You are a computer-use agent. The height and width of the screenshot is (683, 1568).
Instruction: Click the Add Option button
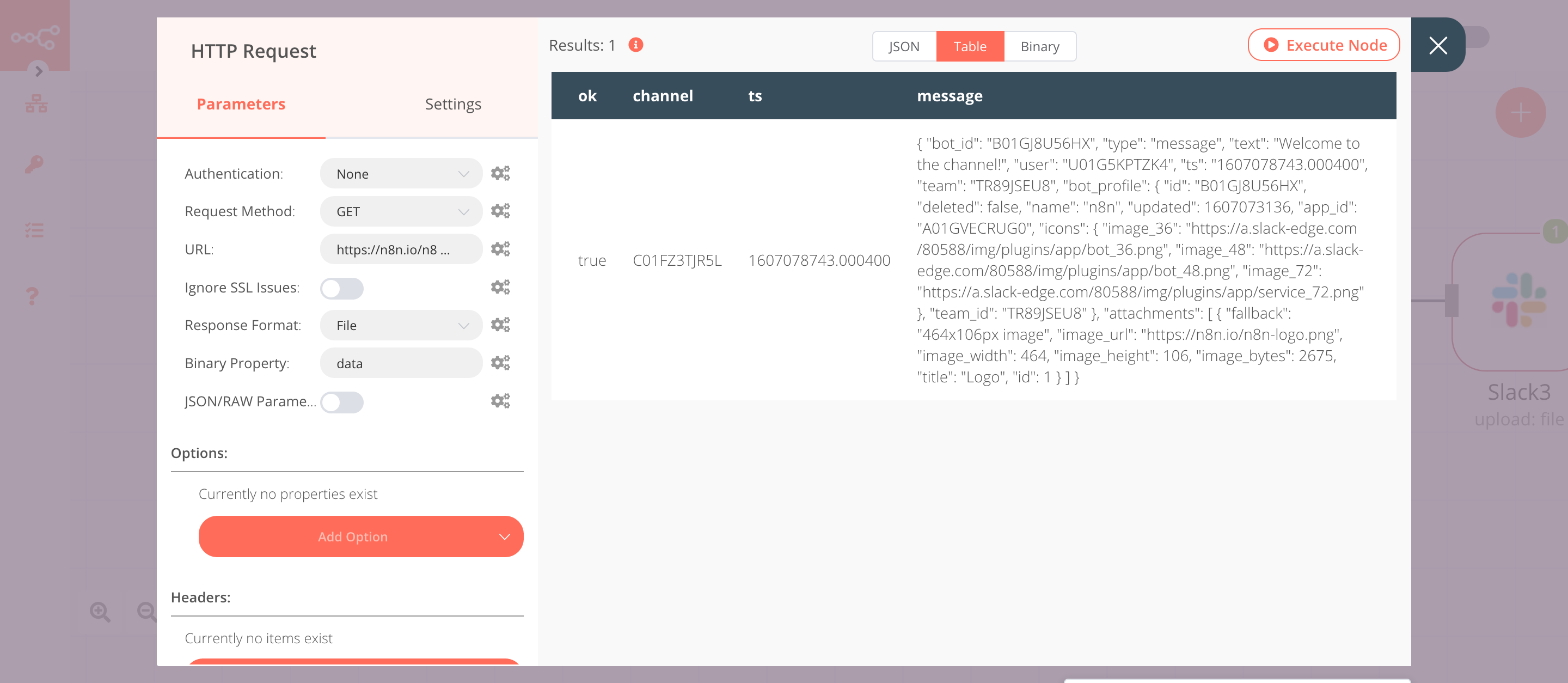click(360, 536)
